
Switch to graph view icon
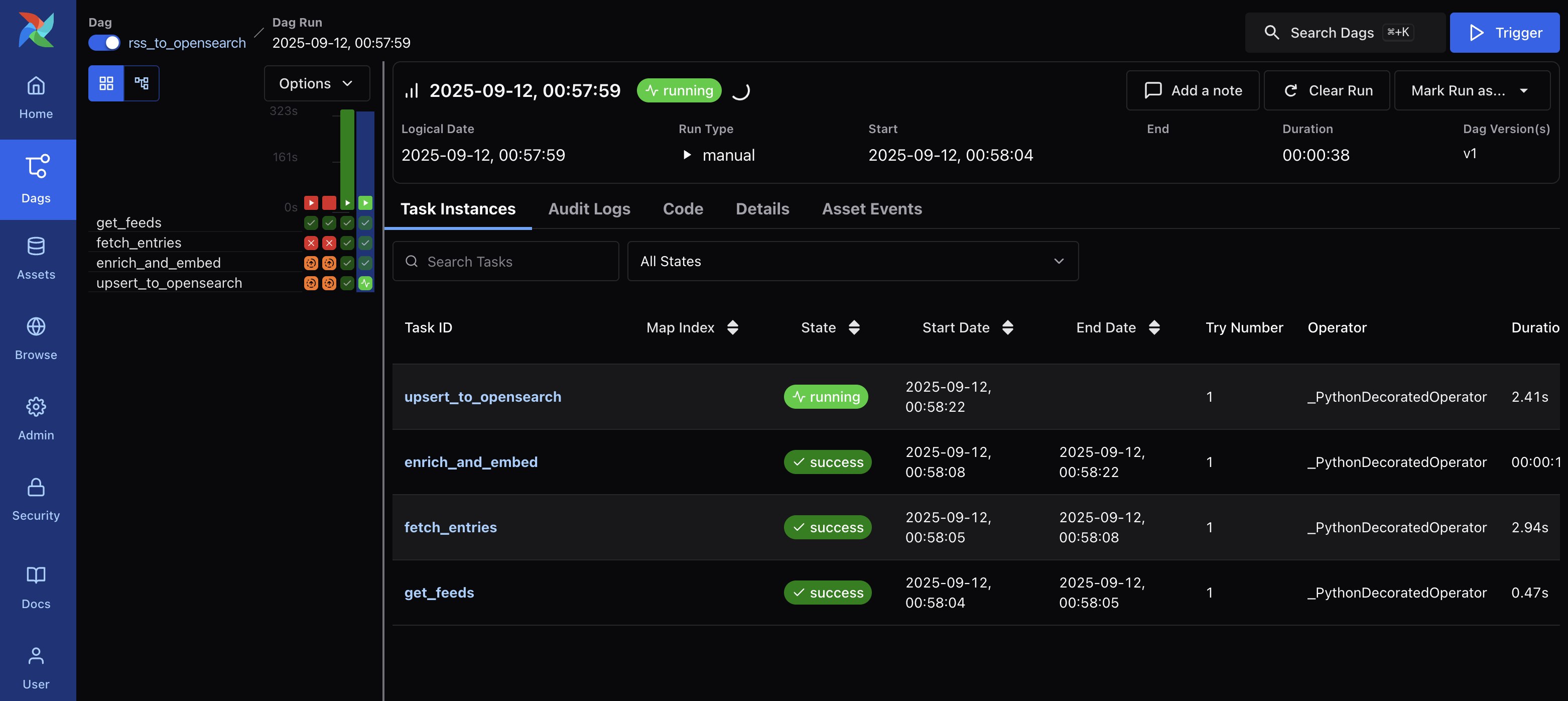[x=141, y=83]
